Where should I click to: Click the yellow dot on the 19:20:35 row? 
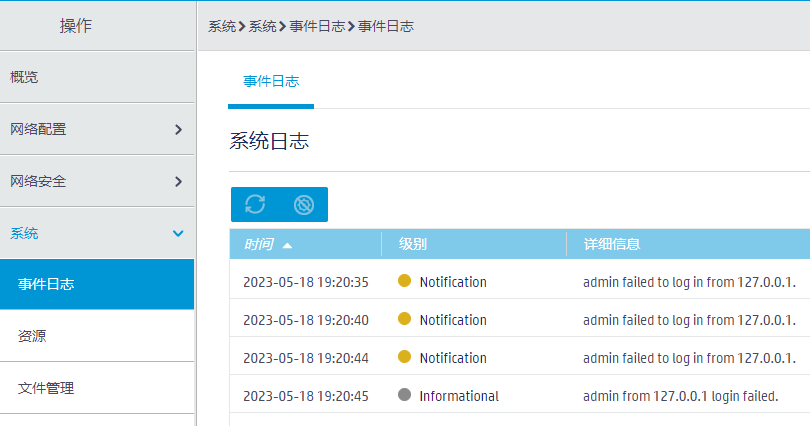pos(405,282)
